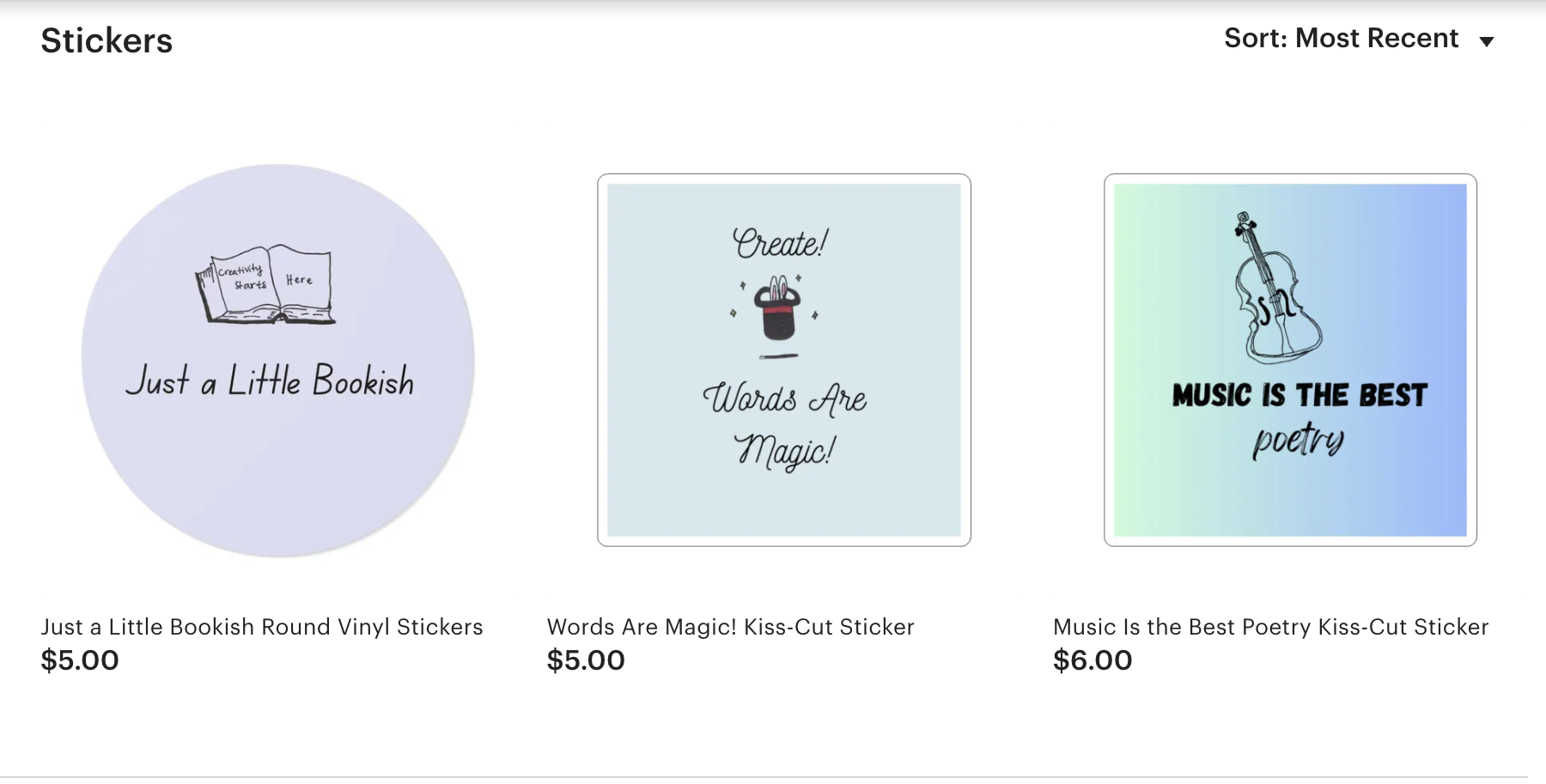Click the magic hat with rabbit ears drawing
The image size is (1546, 784).
[x=777, y=309]
